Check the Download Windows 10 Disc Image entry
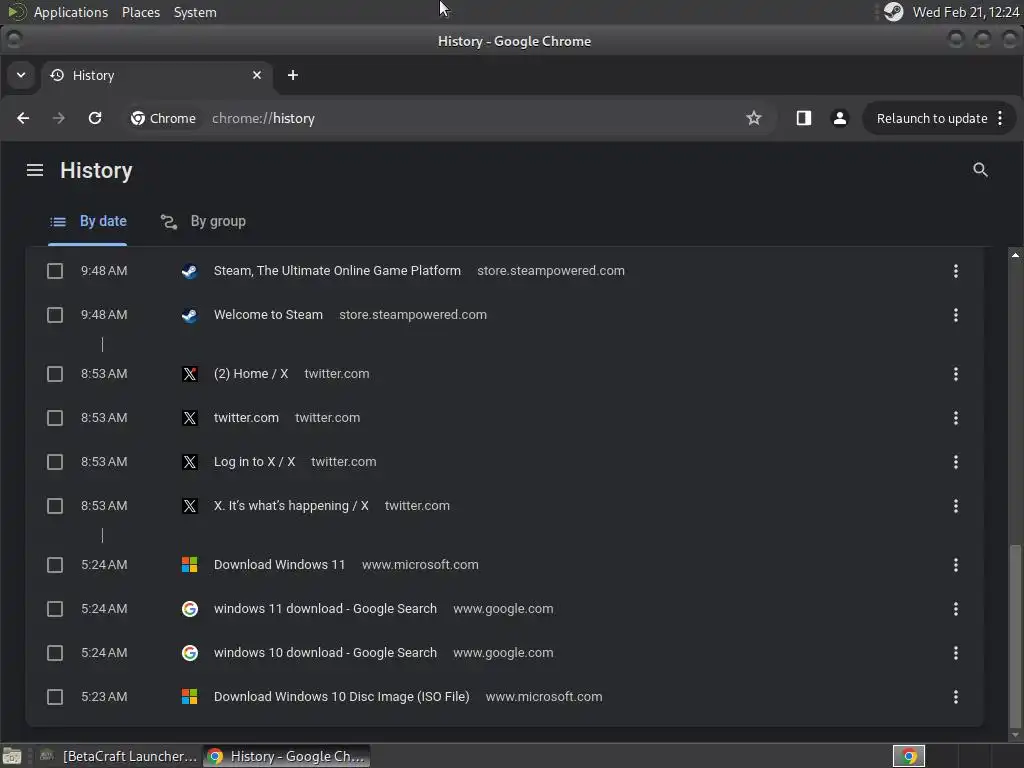This screenshot has width=1024, height=768. (55, 697)
